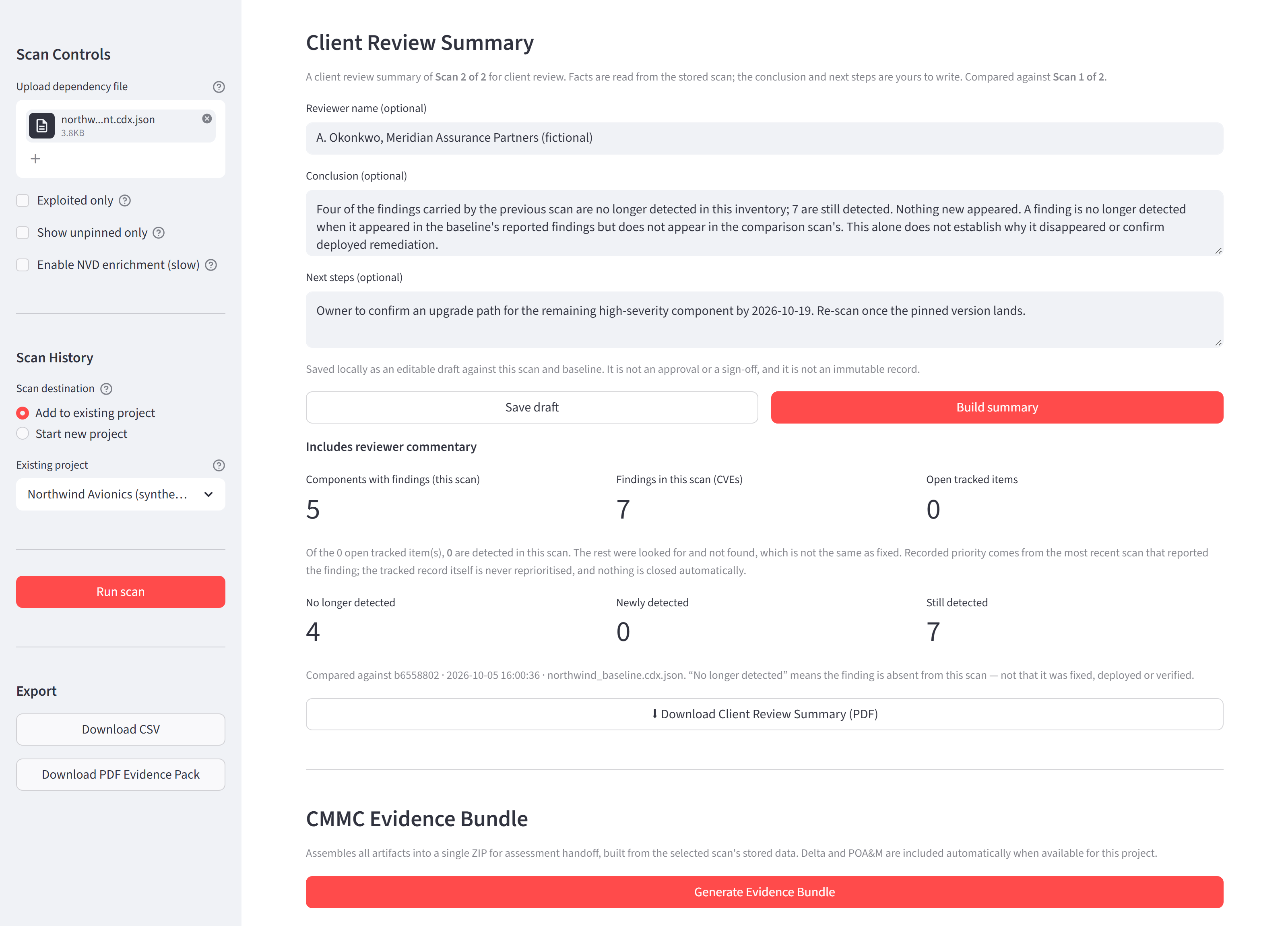Enable the Exploited only checkbox
Image resolution: width=1288 pixels, height=926 pixels.
click(x=23, y=200)
